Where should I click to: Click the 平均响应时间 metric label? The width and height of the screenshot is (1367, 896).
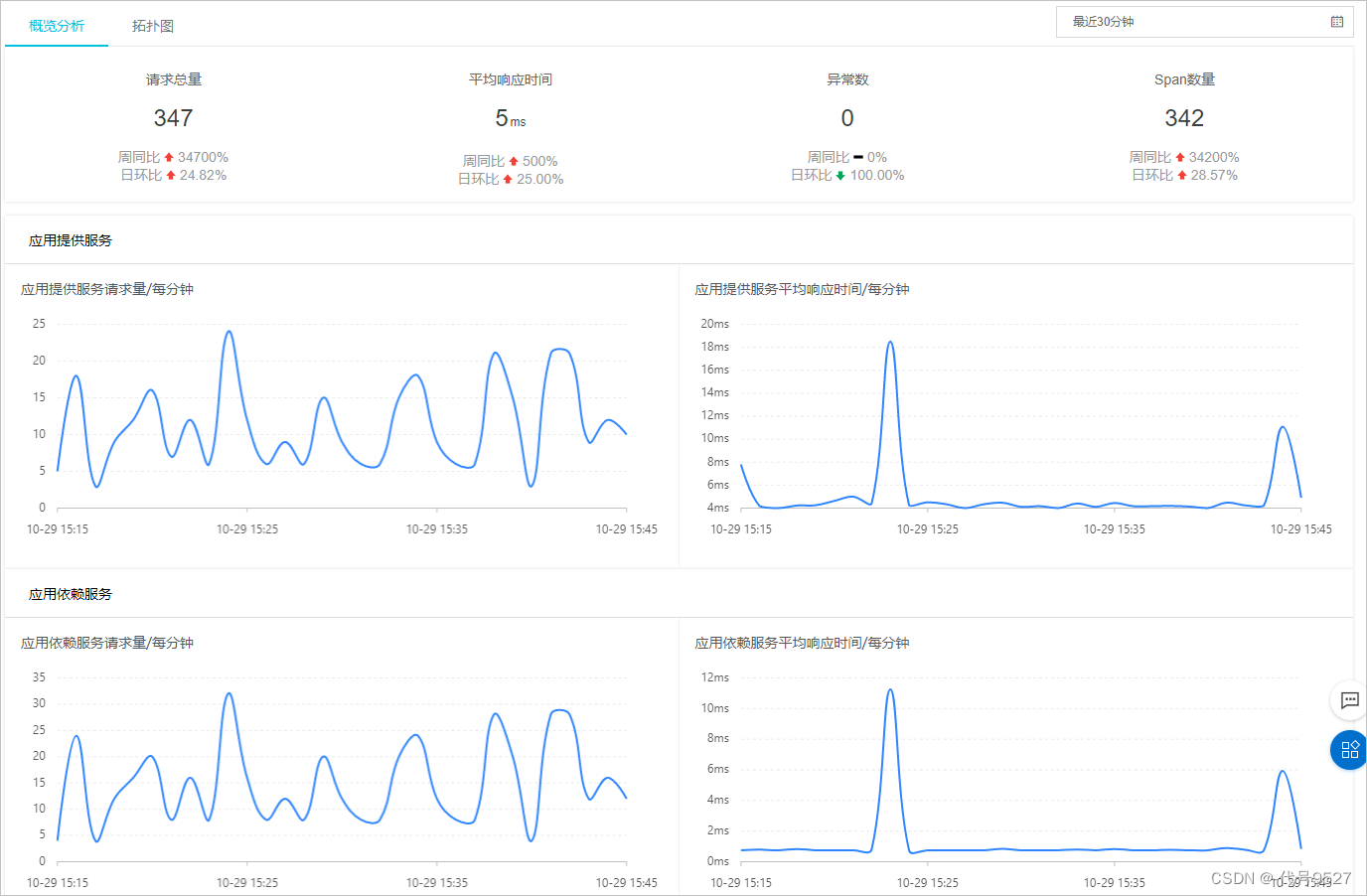point(511,79)
